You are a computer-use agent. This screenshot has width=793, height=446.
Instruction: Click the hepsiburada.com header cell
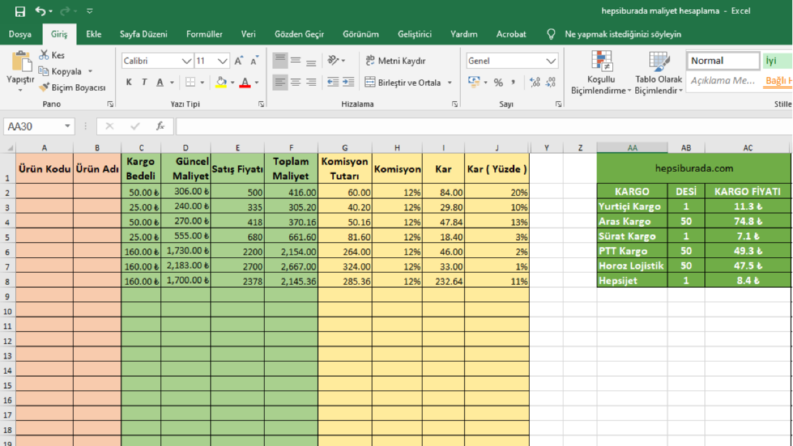(694, 168)
